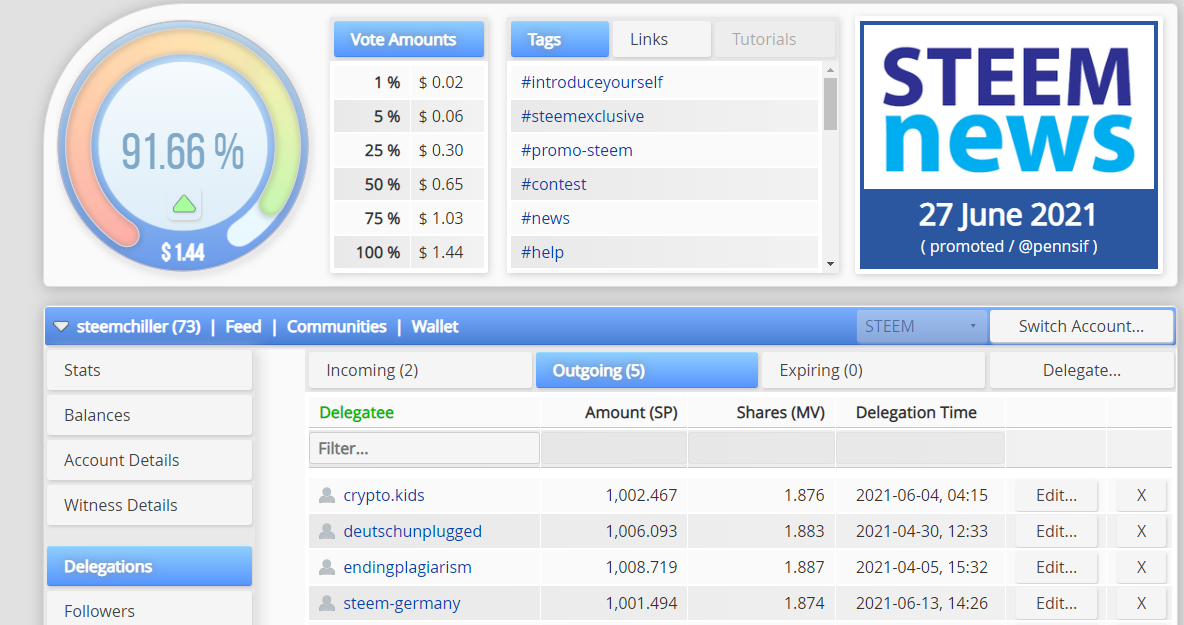1184x625 pixels.
Task: Click the Delegatee filter input field
Action: [x=424, y=448]
